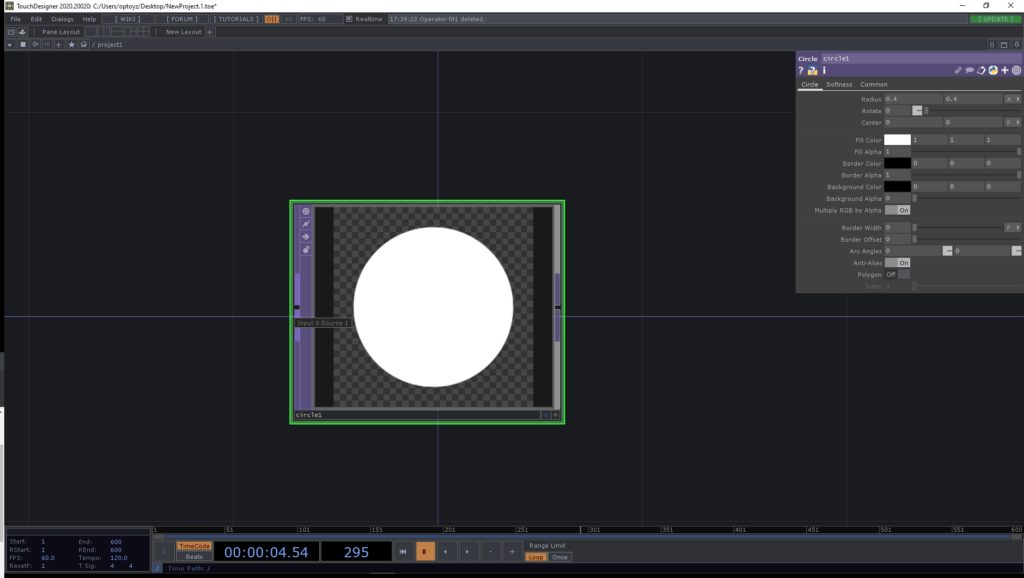Viewport: 1024px width, 578px height.
Task: Click the comment speech bubble icon
Action: tap(969, 71)
